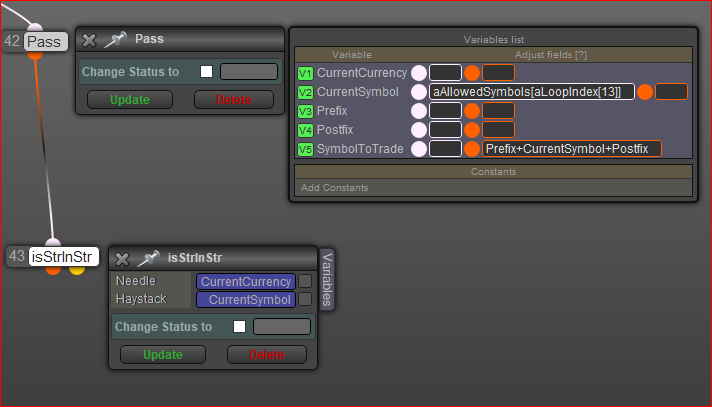Screen dimensions: 712x407
Task: Click the orange circle on CurrentSymbol row
Action: (x=645, y=92)
